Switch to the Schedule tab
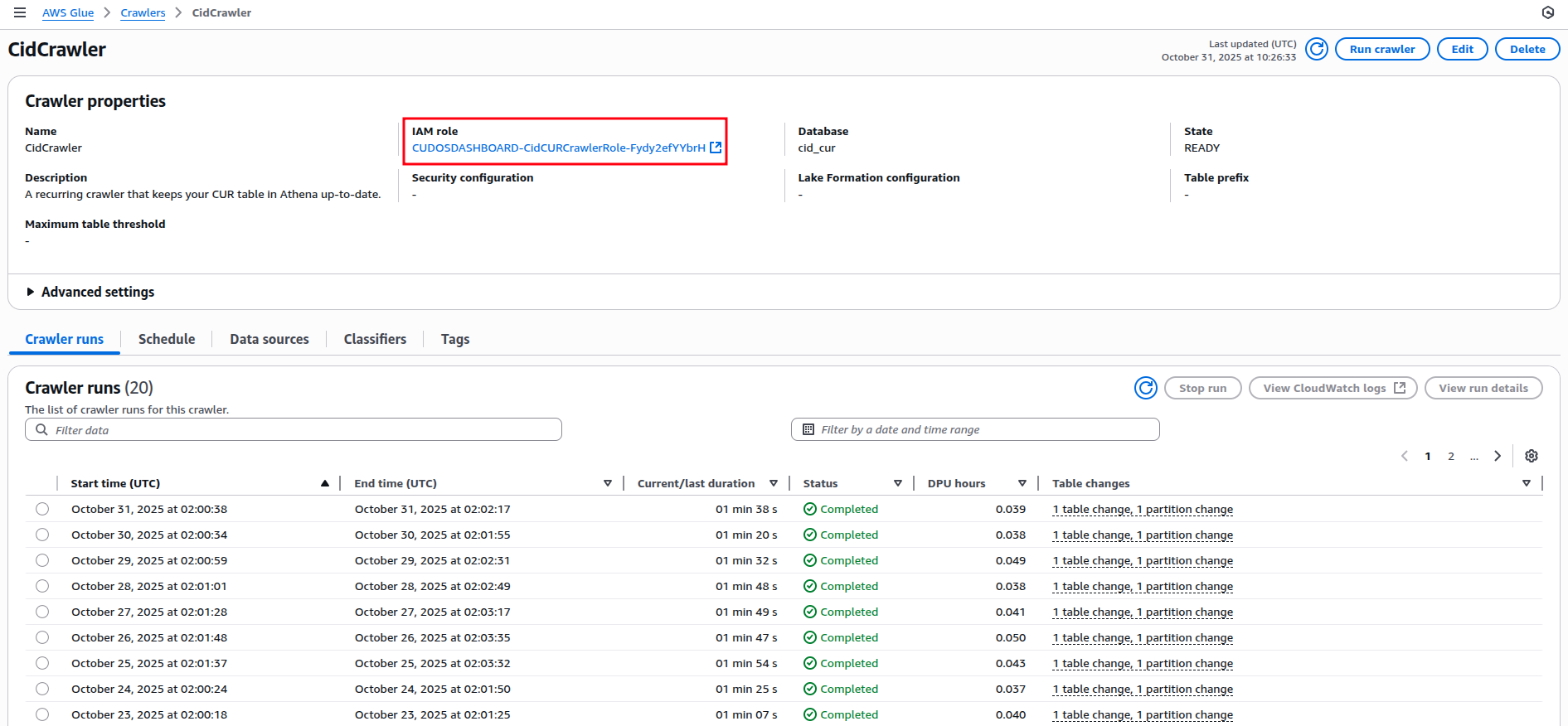Screen dimensions: 1568x726 (x=167, y=339)
